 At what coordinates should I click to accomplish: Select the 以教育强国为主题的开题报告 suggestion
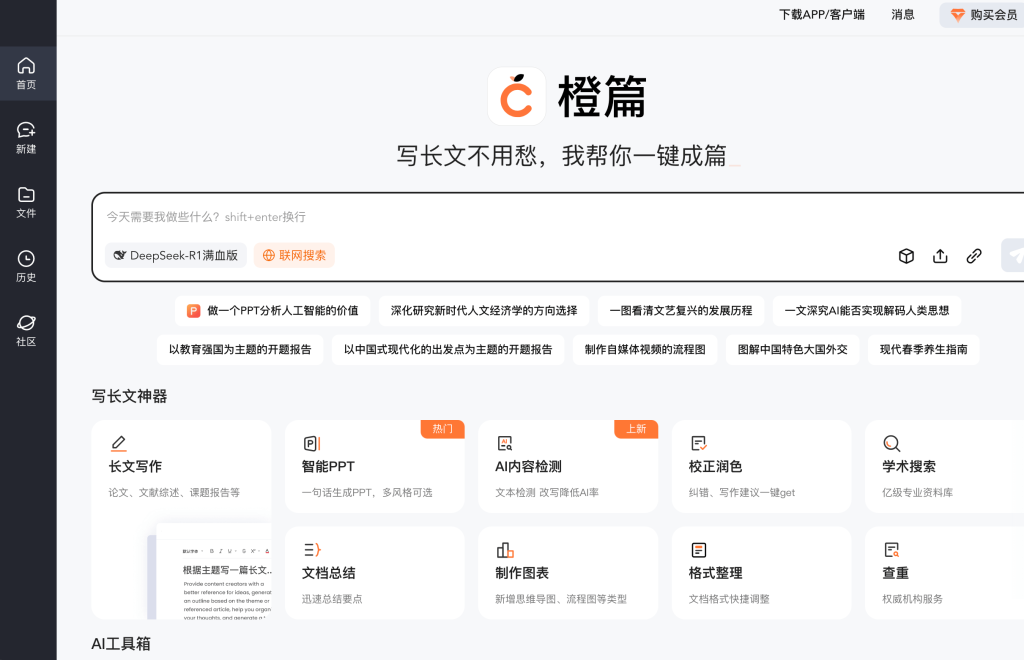pos(240,350)
